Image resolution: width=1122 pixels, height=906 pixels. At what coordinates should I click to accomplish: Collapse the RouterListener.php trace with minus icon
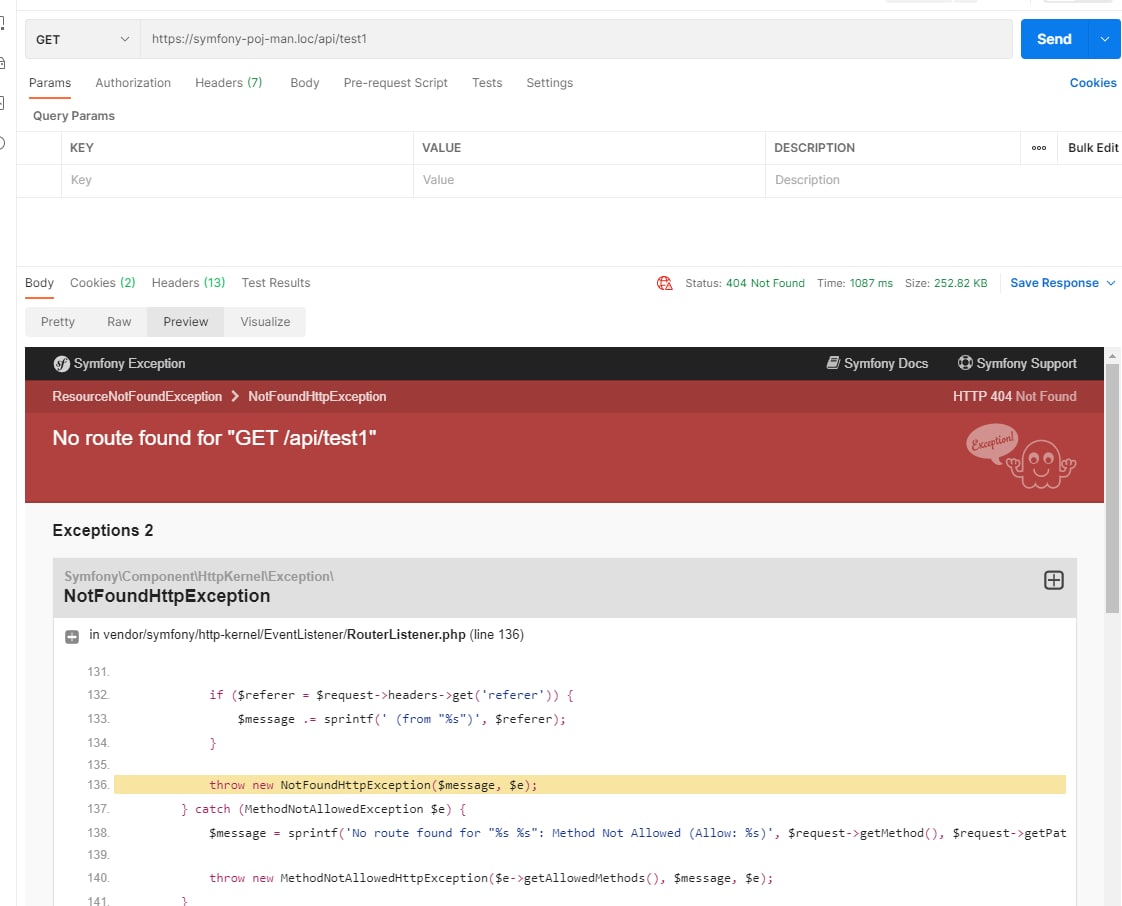pos(72,637)
